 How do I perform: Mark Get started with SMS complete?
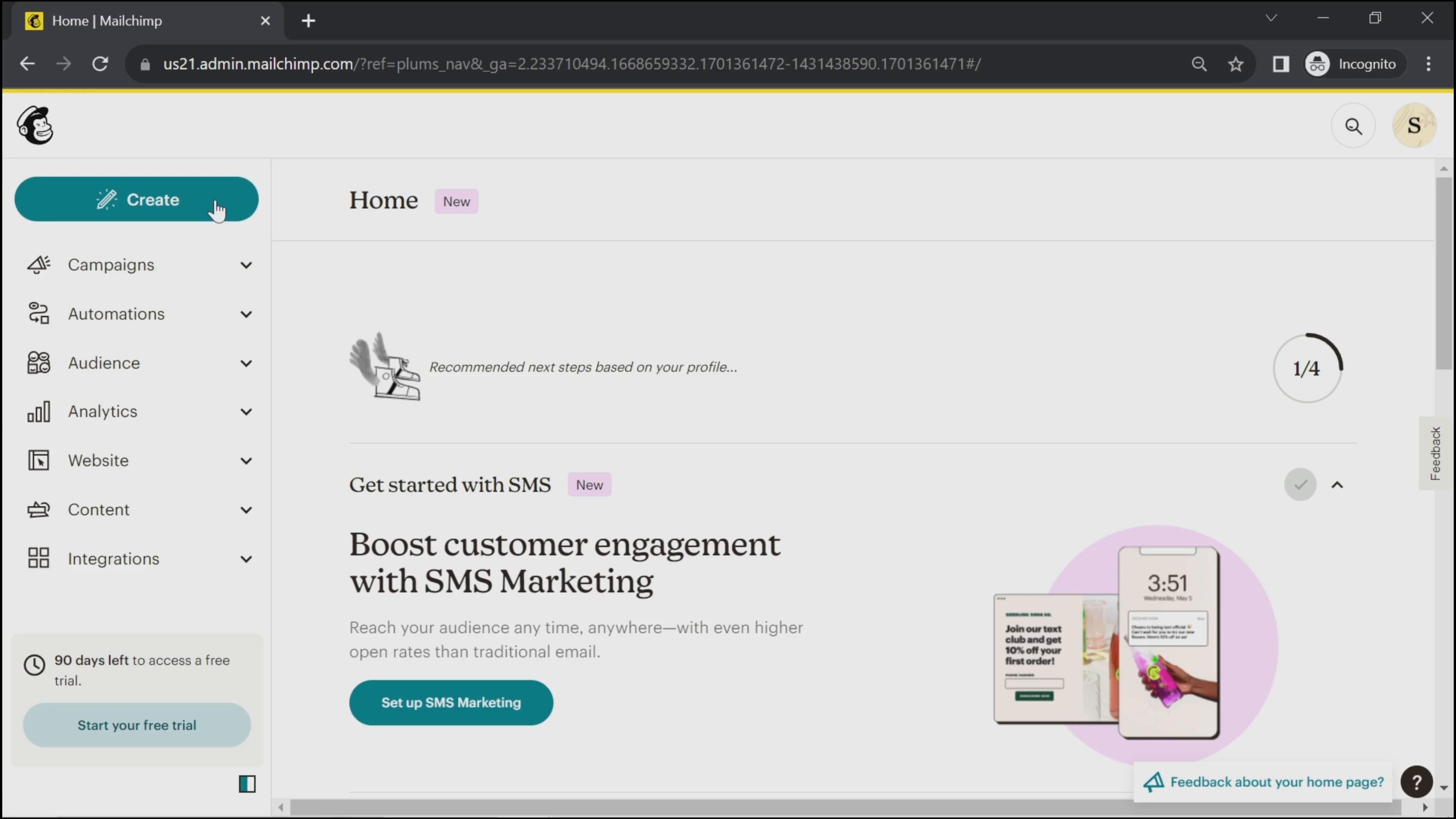point(1300,485)
